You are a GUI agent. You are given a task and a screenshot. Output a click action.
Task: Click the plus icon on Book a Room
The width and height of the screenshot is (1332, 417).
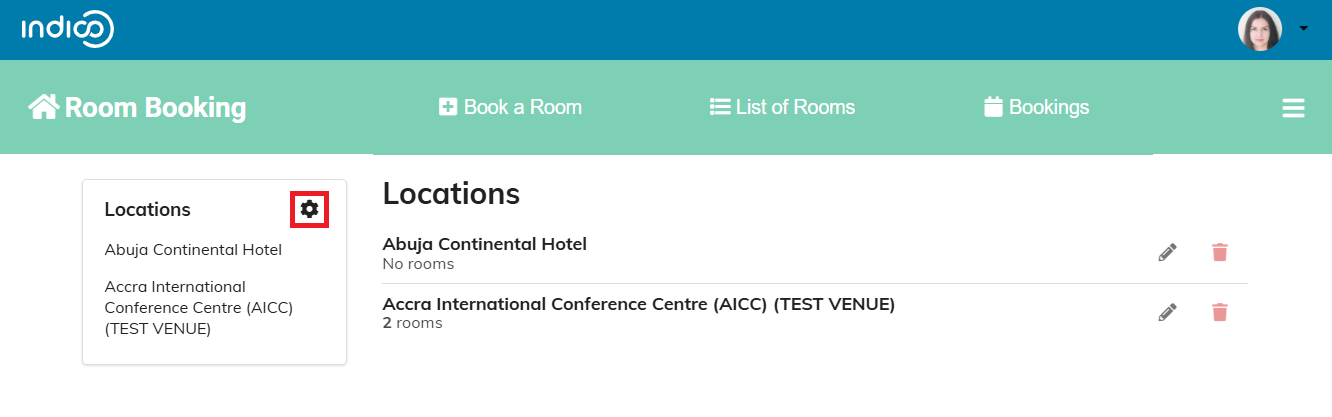[448, 107]
